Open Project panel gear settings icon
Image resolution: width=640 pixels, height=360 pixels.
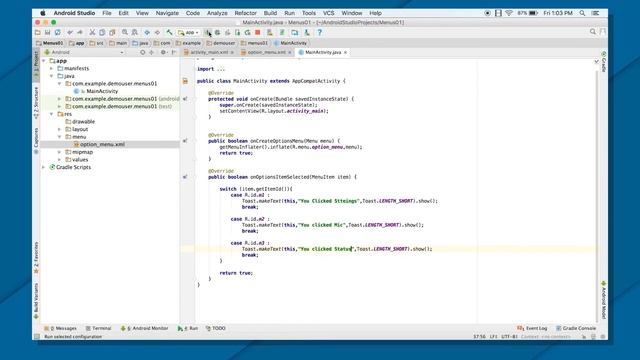163,52
